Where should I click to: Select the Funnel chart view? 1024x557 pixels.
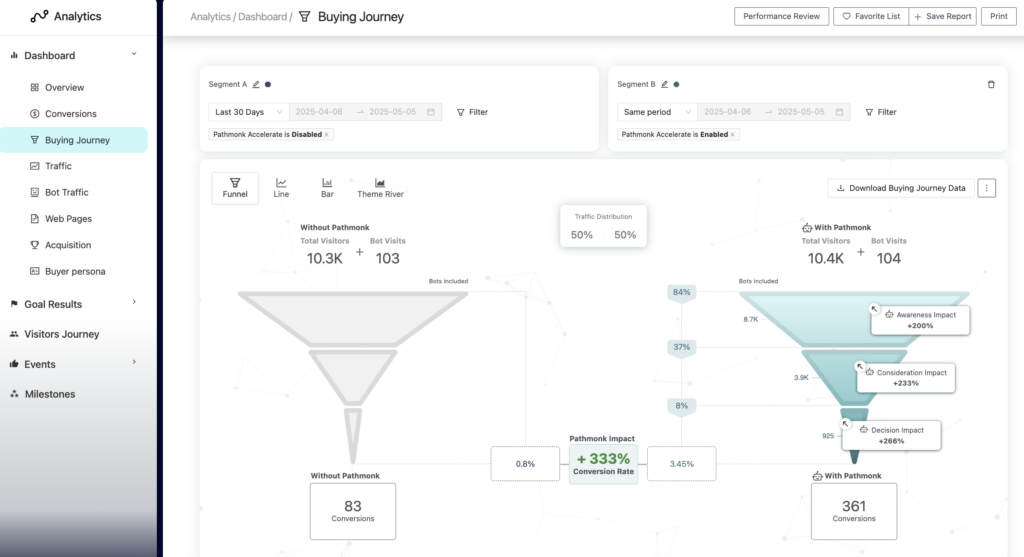click(235, 188)
